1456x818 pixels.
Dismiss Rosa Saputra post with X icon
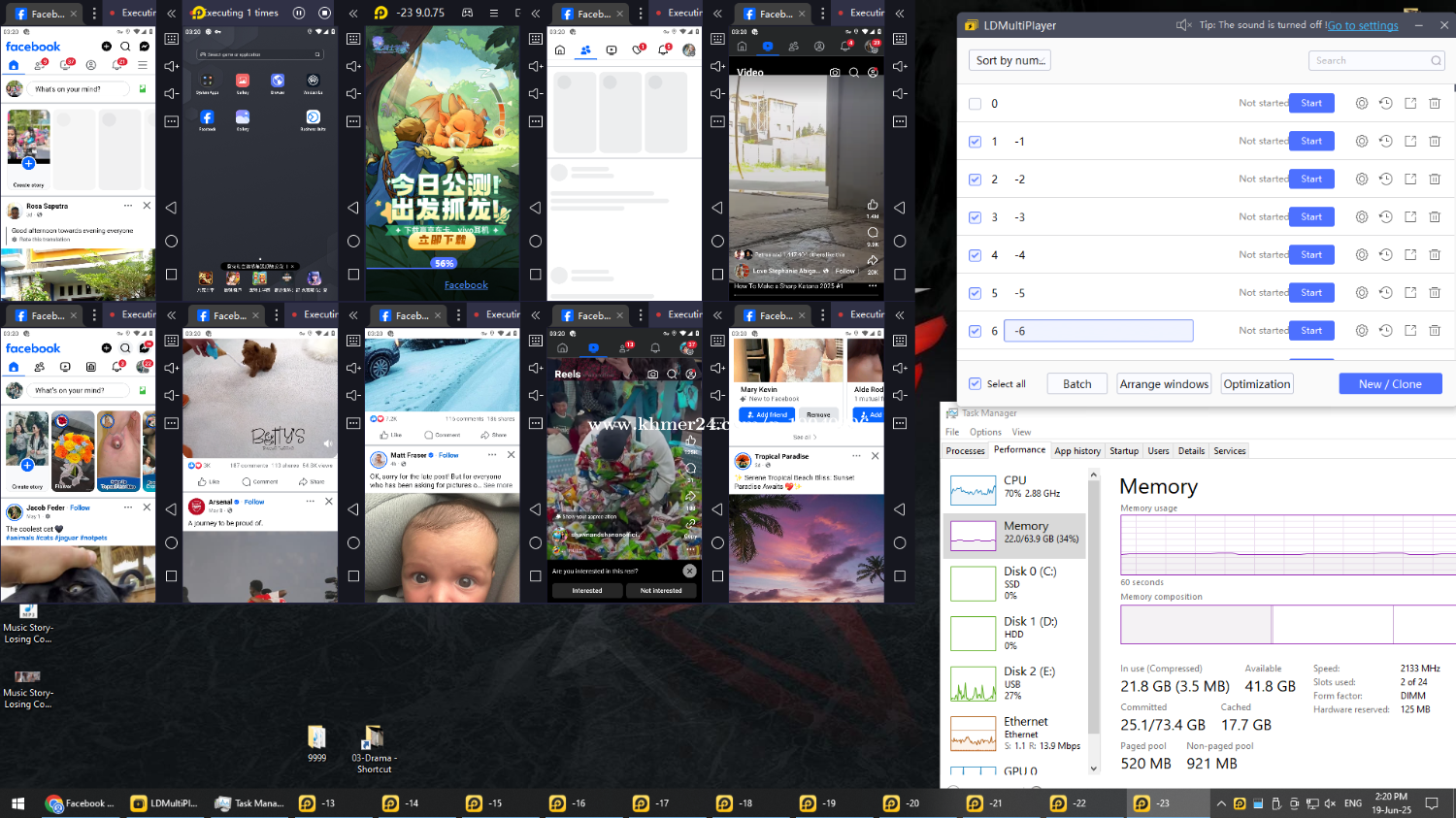coord(147,206)
